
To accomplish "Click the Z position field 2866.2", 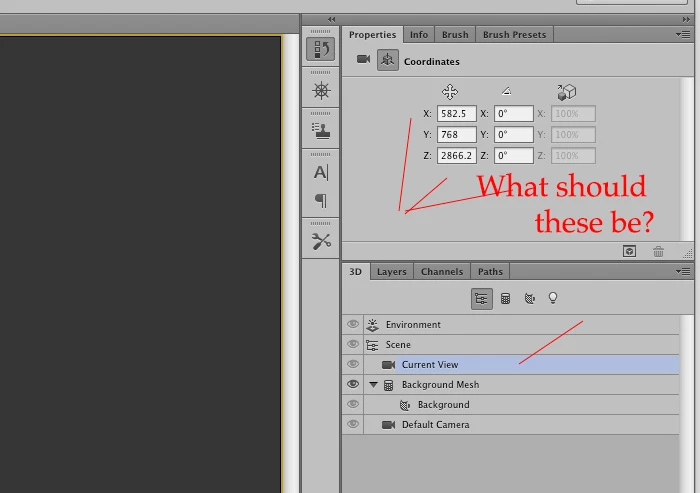I will coord(457,155).
